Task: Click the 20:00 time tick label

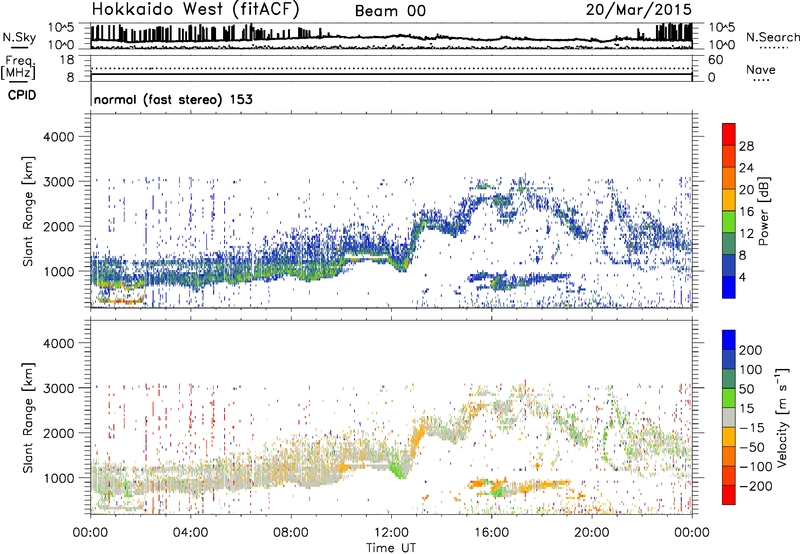Action: (x=591, y=533)
